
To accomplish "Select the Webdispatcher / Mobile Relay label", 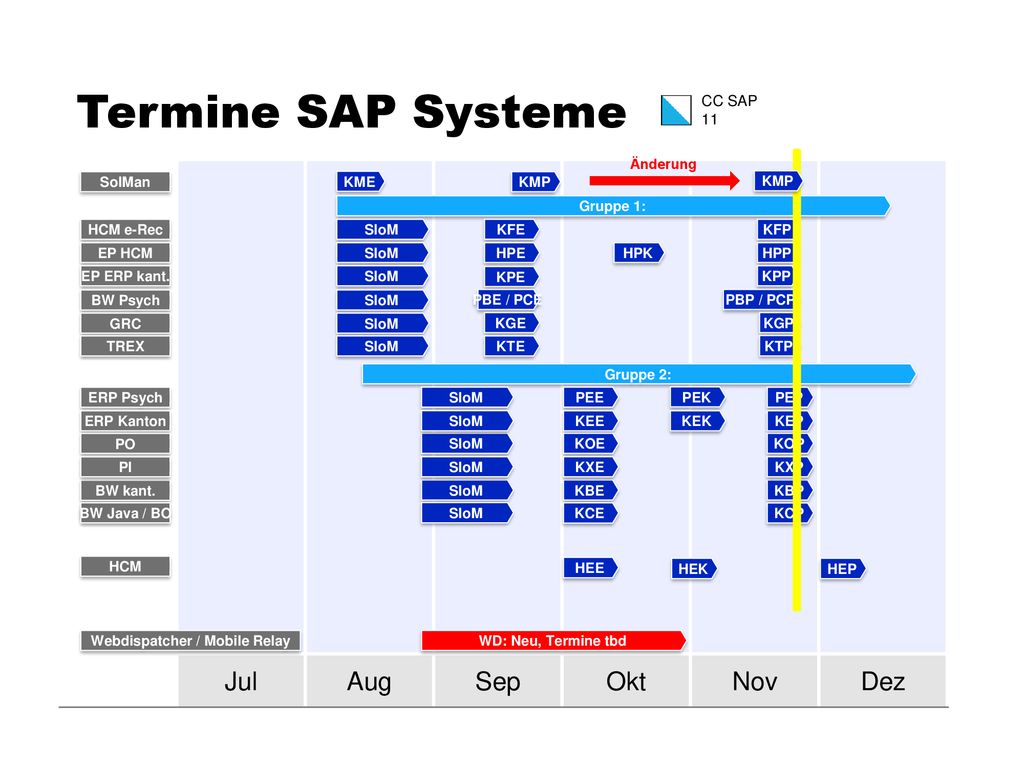I will [190, 641].
